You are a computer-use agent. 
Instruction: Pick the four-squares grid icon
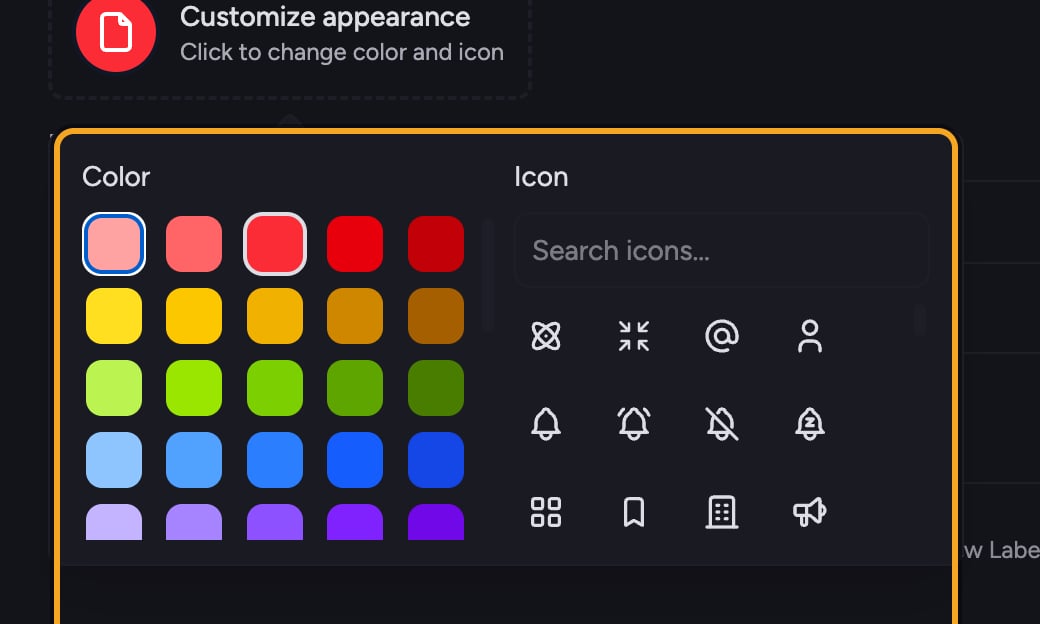[x=546, y=512]
